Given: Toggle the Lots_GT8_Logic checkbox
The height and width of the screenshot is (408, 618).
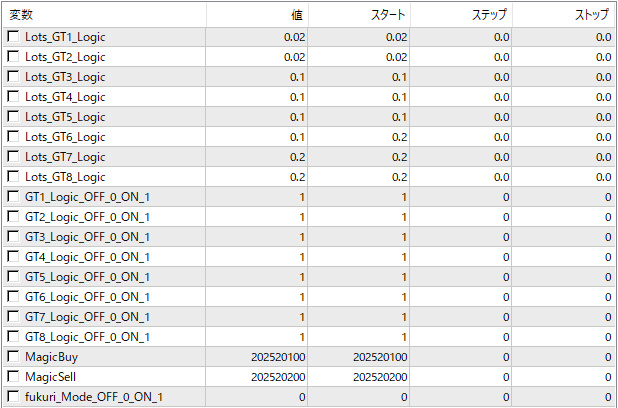Looking at the screenshot, I should 13,177.
